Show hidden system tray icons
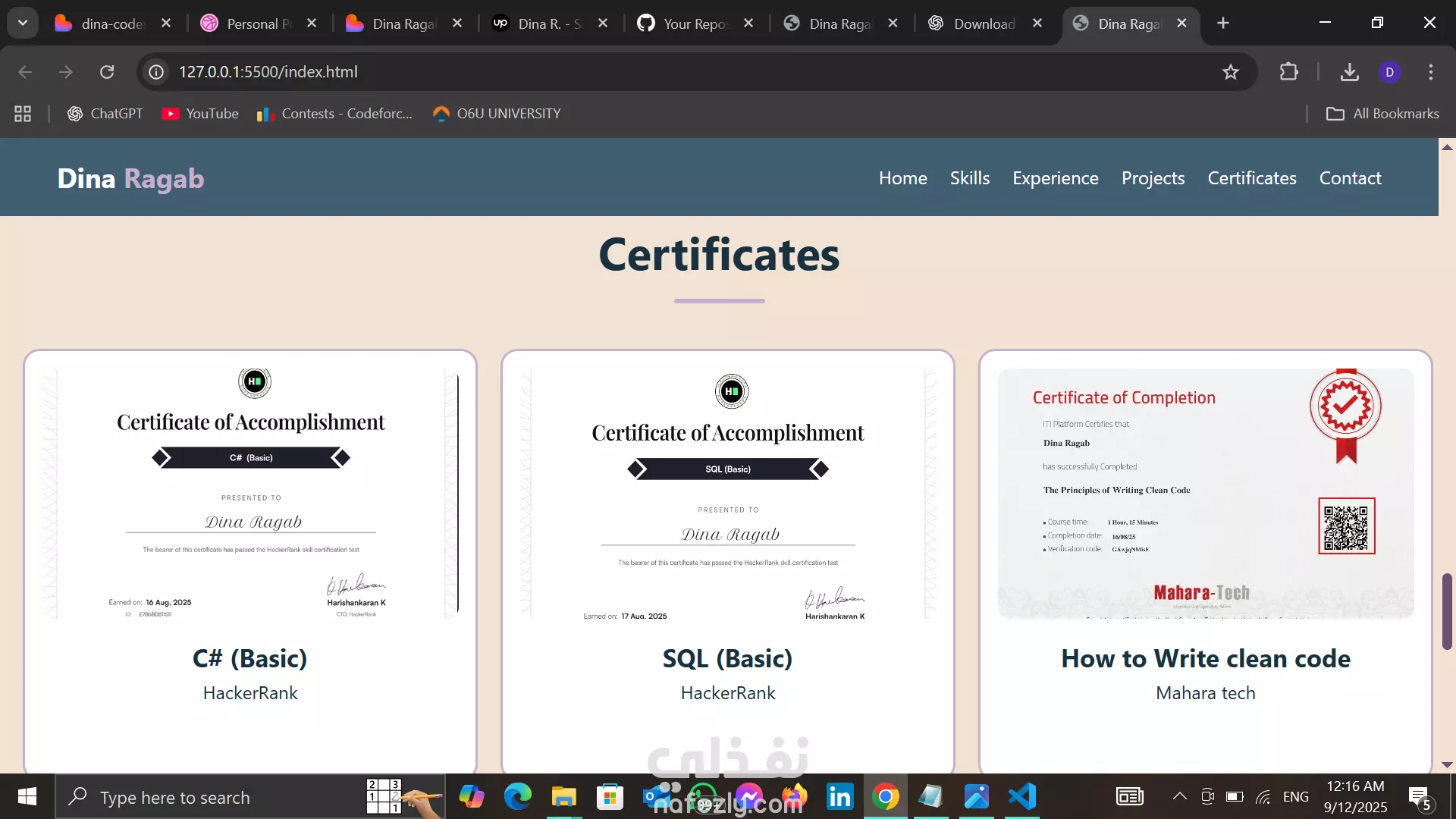Viewport: 1456px width, 819px height. pyautogui.click(x=1179, y=796)
